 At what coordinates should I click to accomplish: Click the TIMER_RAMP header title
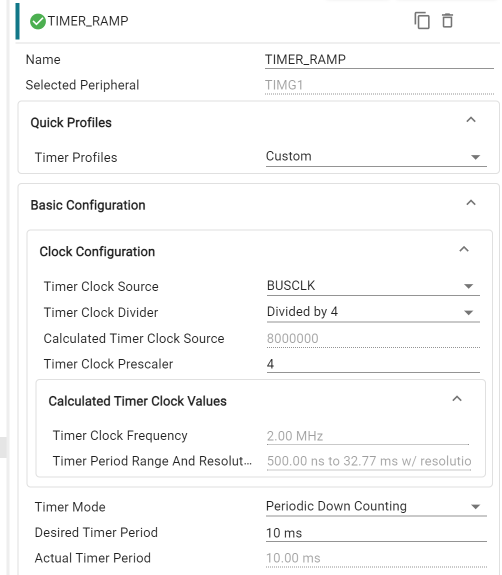[x=88, y=21]
